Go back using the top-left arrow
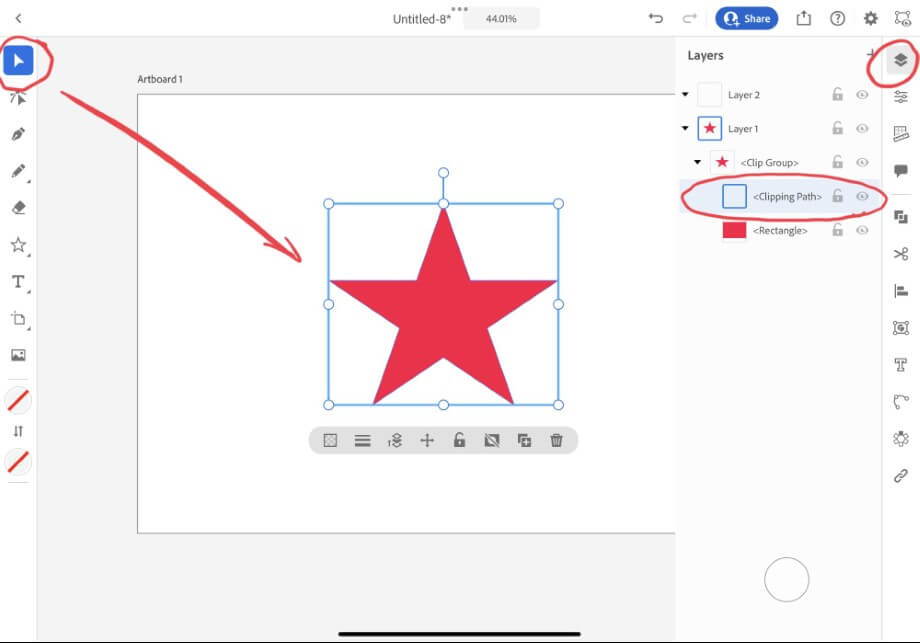The height and width of the screenshot is (643, 920). coord(19,18)
